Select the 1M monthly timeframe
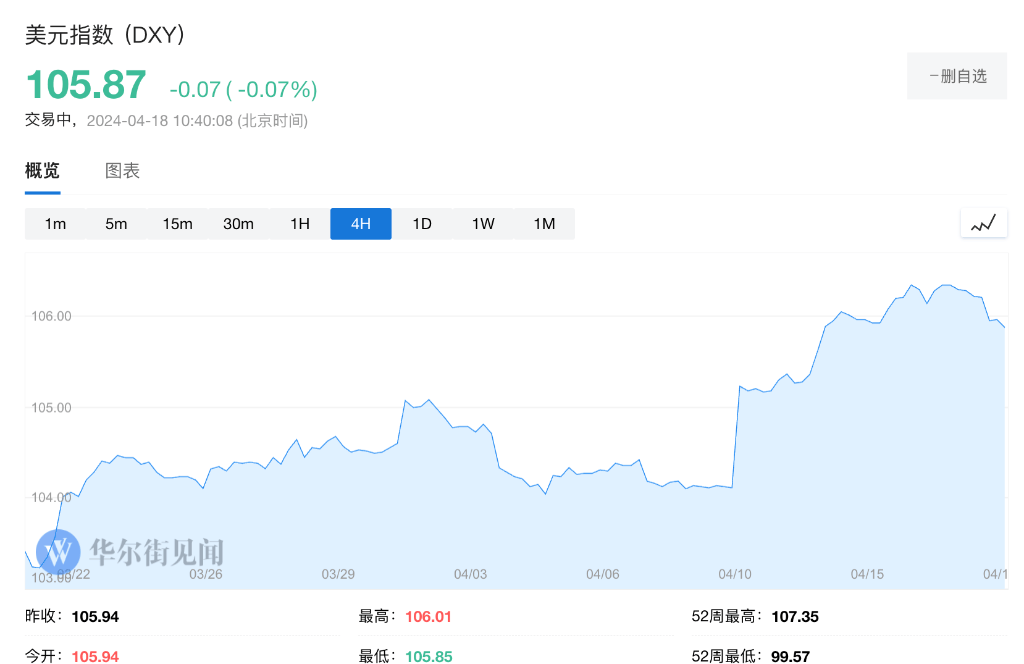1024x664 pixels. click(x=545, y=224)
